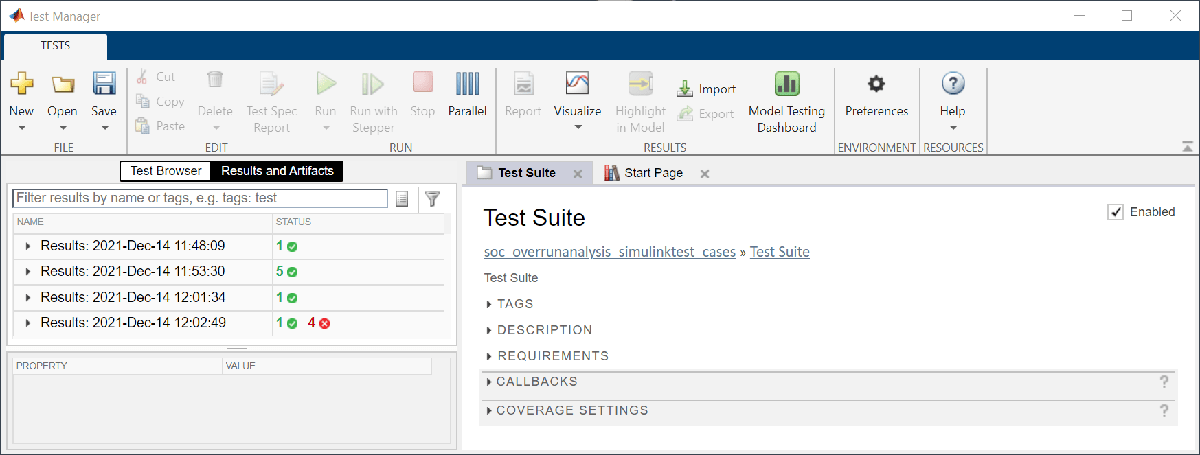The height and width of the screenshot is (455, 1200).
Task: Open the Model Testing Dashboard
Action: point(787,85)
